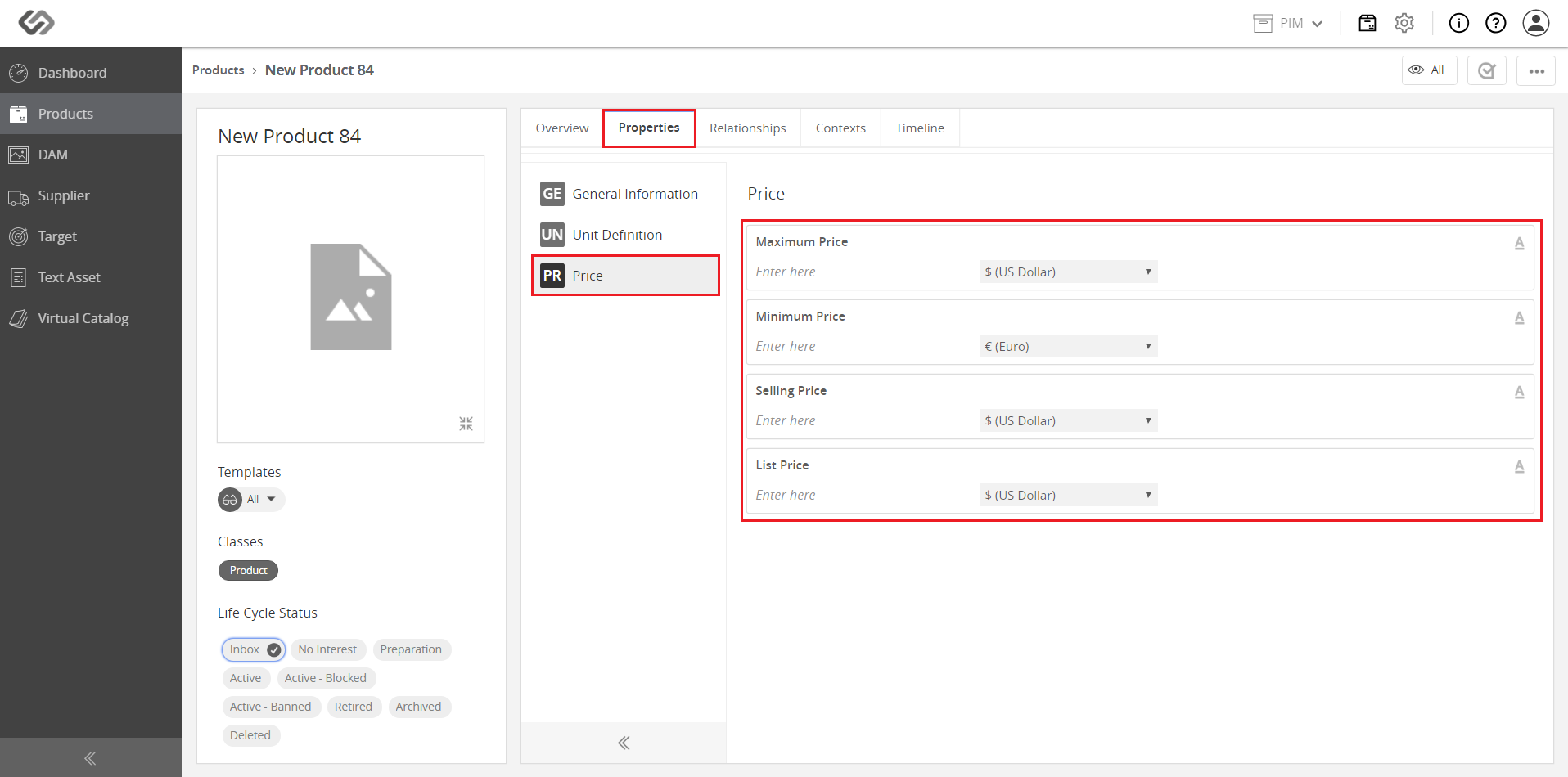Image resolution: width=1568 pixels, height=777 pixels.
Task: Switch to the Contexts tab
Action: pyautogui.click(x=840, y=128)
